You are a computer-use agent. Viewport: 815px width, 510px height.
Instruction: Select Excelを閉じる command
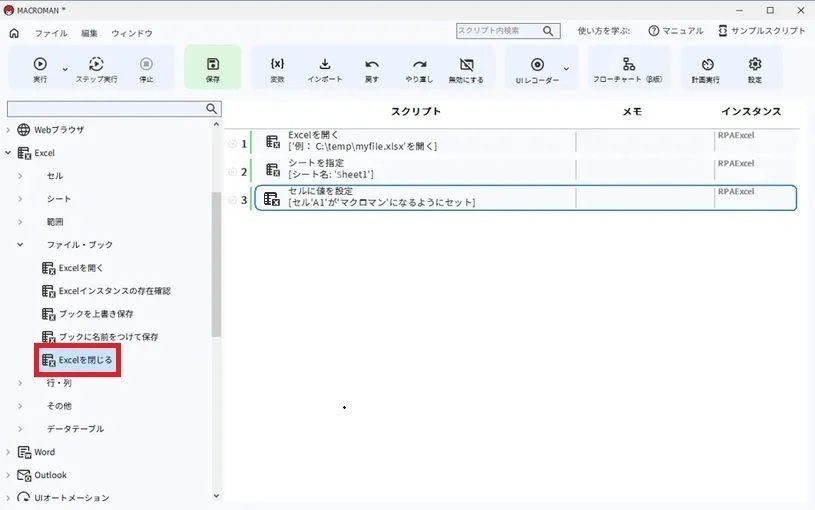77,360
